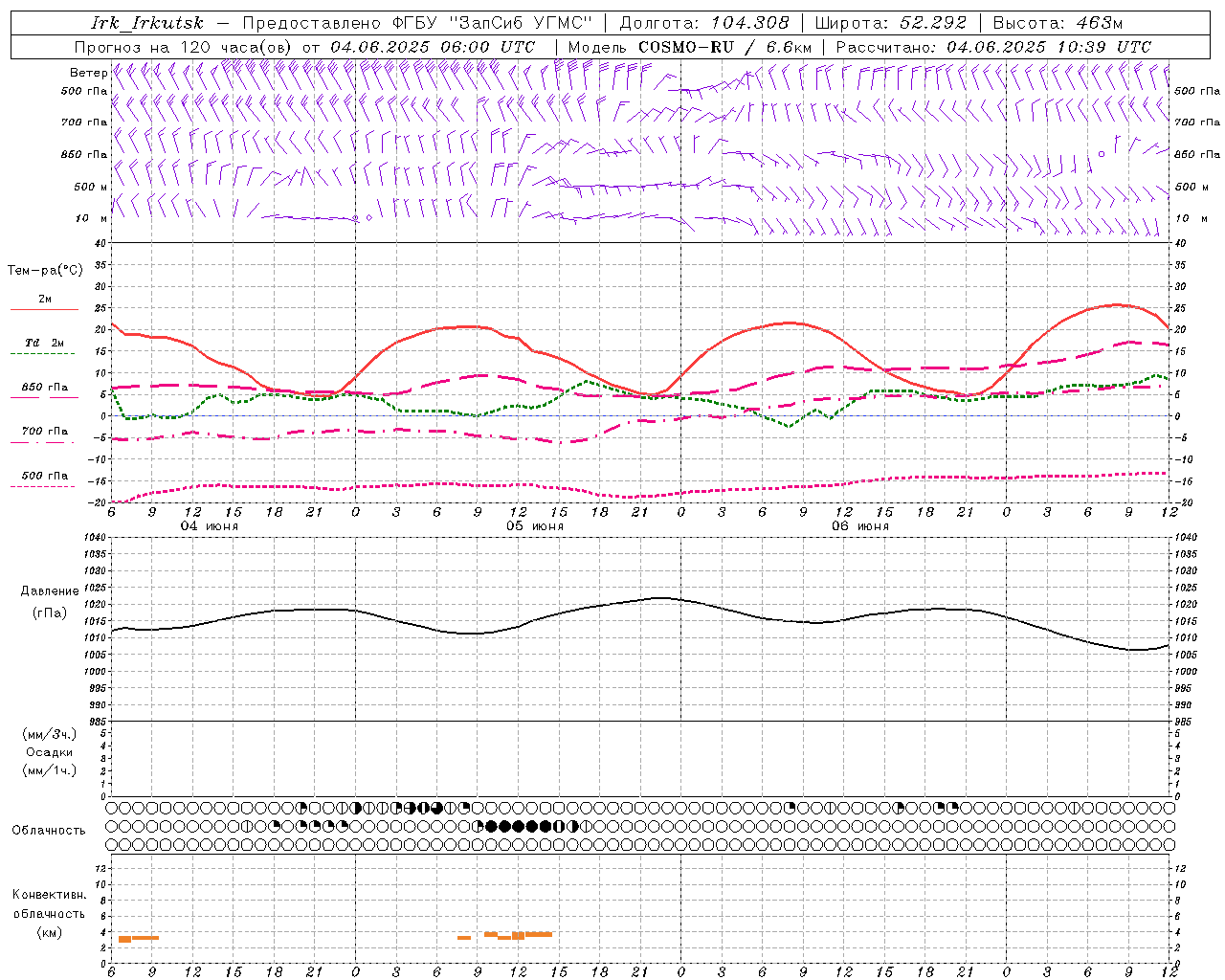Screen dimensions: 1225x980
Task: Click the '06 июня' date label
Action: 859,526
